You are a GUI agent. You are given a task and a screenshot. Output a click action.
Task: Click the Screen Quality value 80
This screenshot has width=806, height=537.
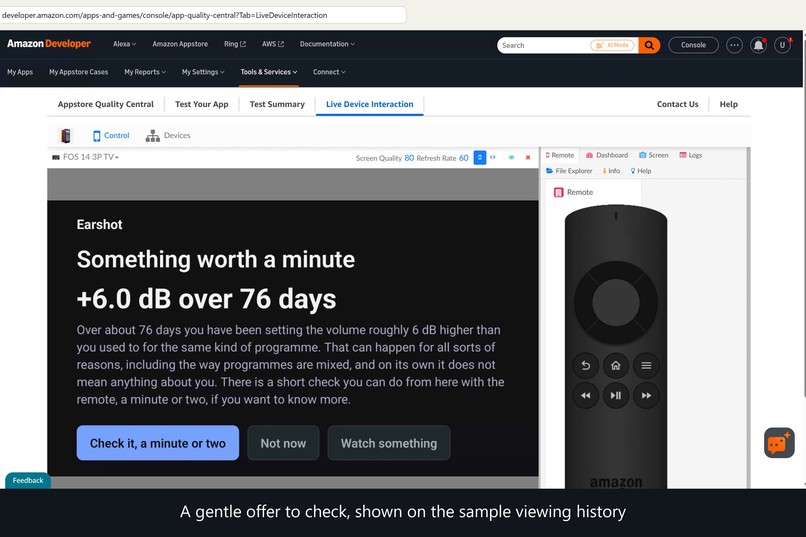coord(409,158)
